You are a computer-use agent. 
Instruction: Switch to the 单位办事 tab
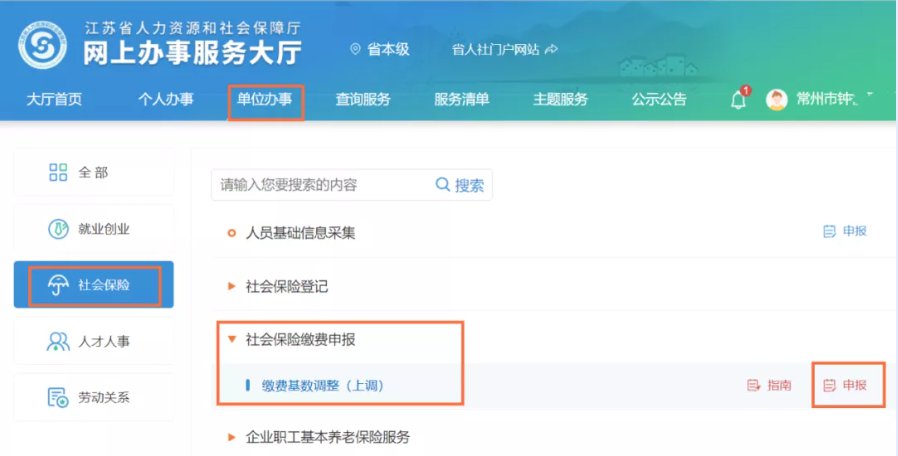[265, 100]
